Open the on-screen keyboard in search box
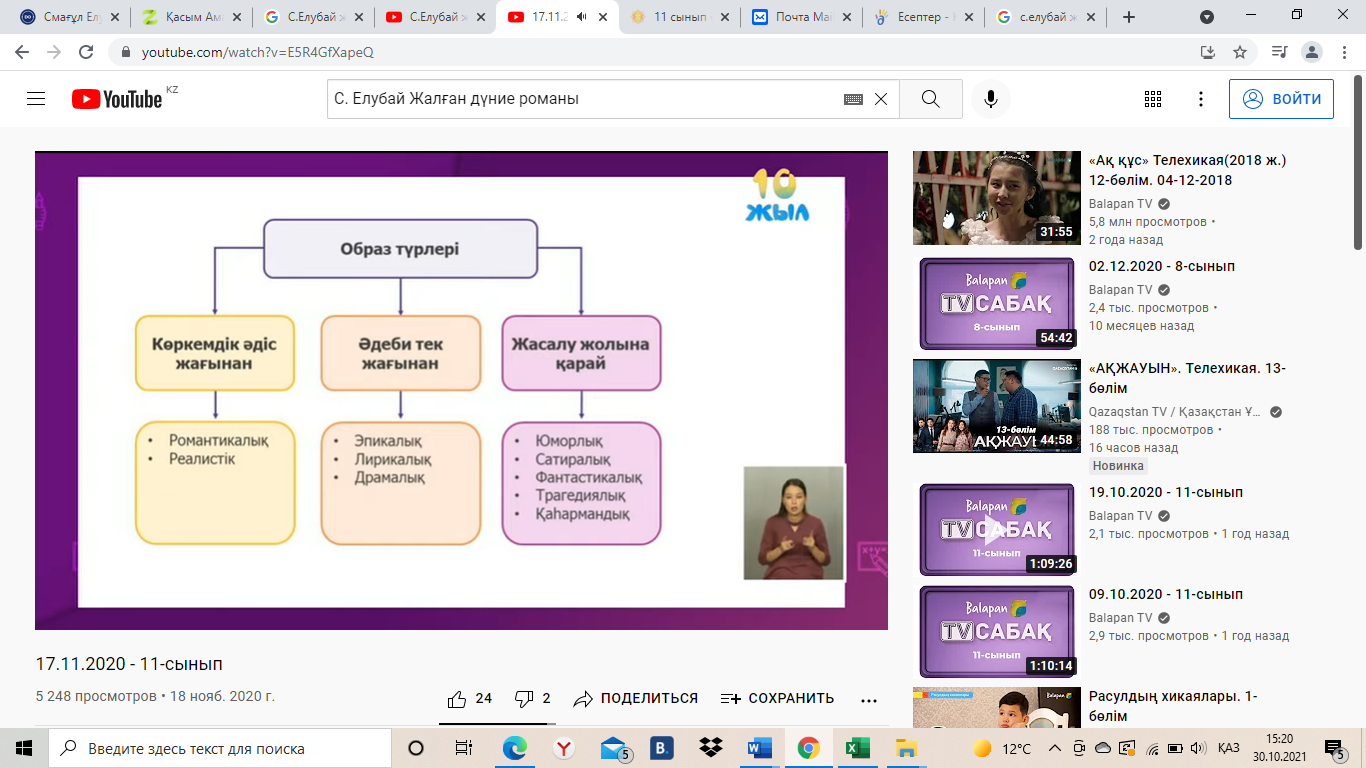Image resolution: width=1366 pixels, height=768 pixels. 853,99
